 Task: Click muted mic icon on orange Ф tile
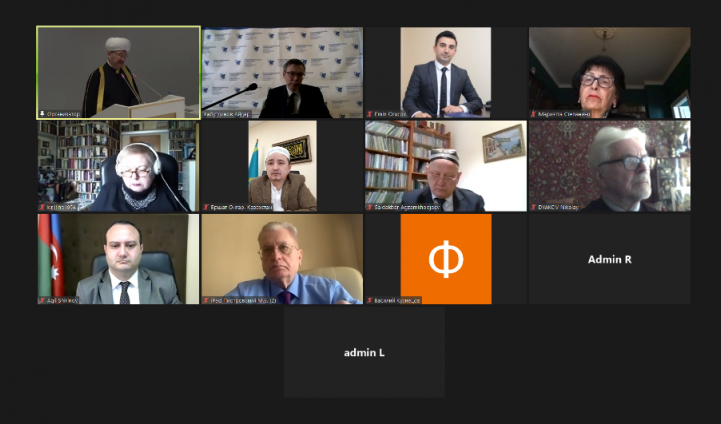pos(370,300)
